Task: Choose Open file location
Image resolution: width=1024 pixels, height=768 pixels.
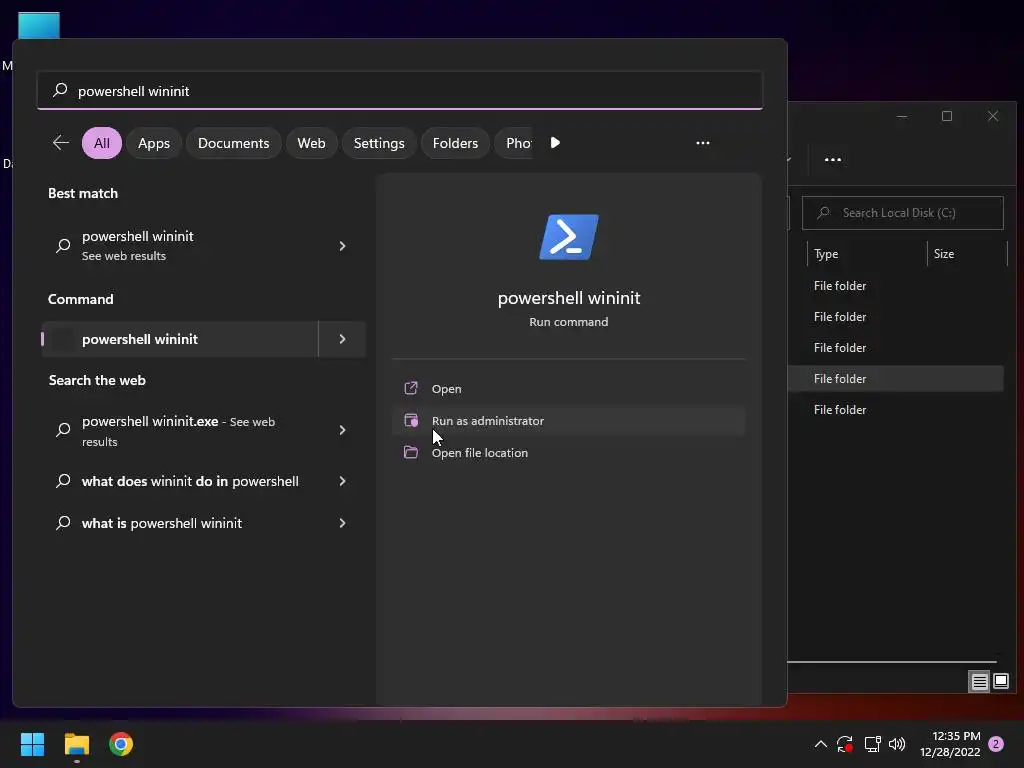Action: 569,453
